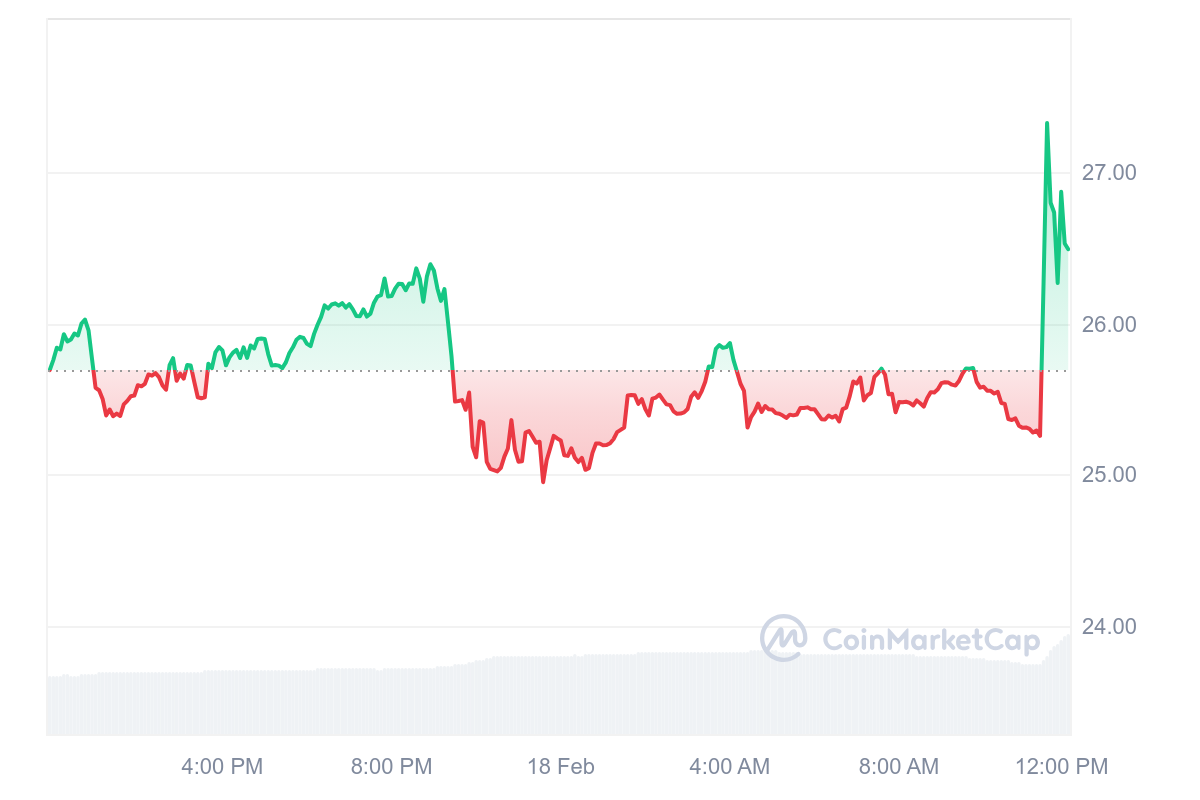Click the 24.00 price axis label

[x=1109, y=627]
